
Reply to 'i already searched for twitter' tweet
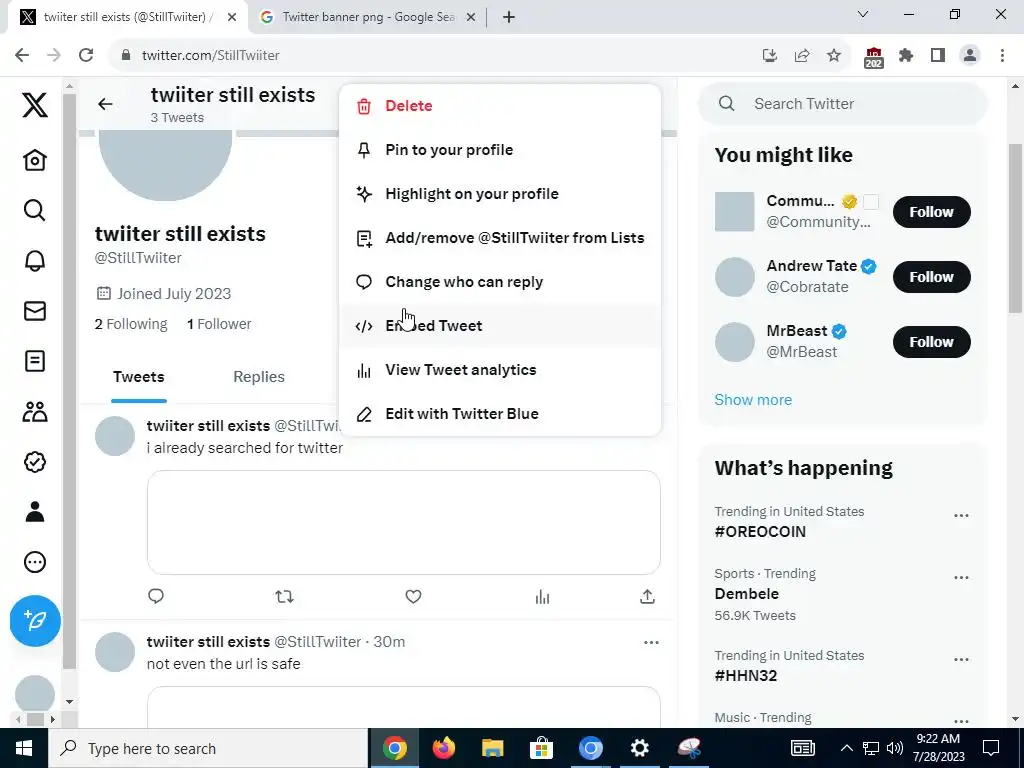(x=155, y=596)
